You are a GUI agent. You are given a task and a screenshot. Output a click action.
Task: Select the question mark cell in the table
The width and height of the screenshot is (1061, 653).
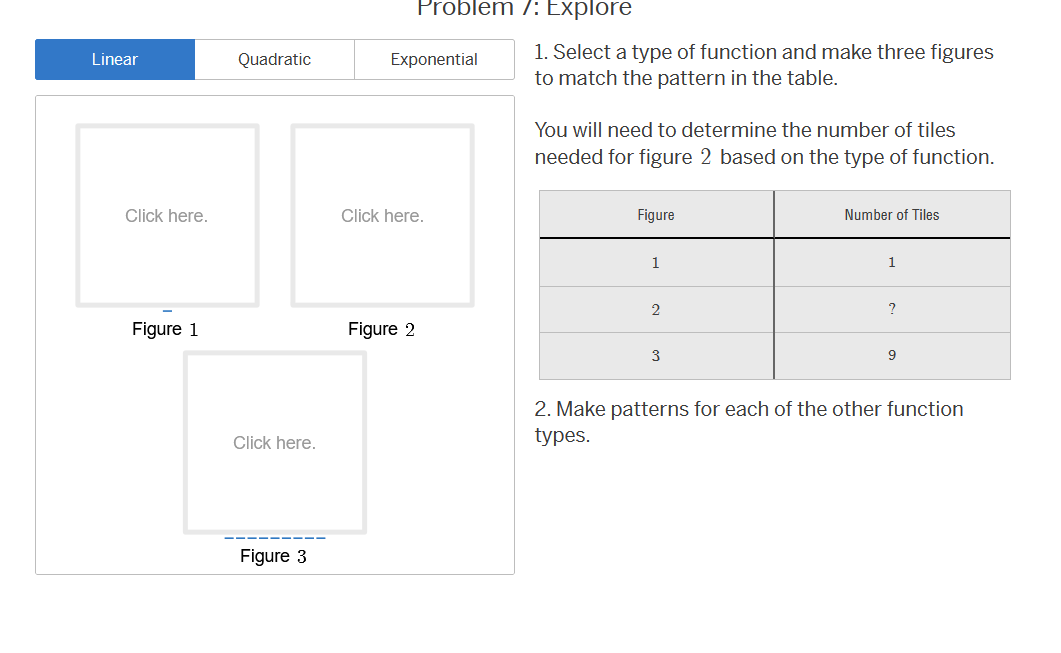coord(891,309)
